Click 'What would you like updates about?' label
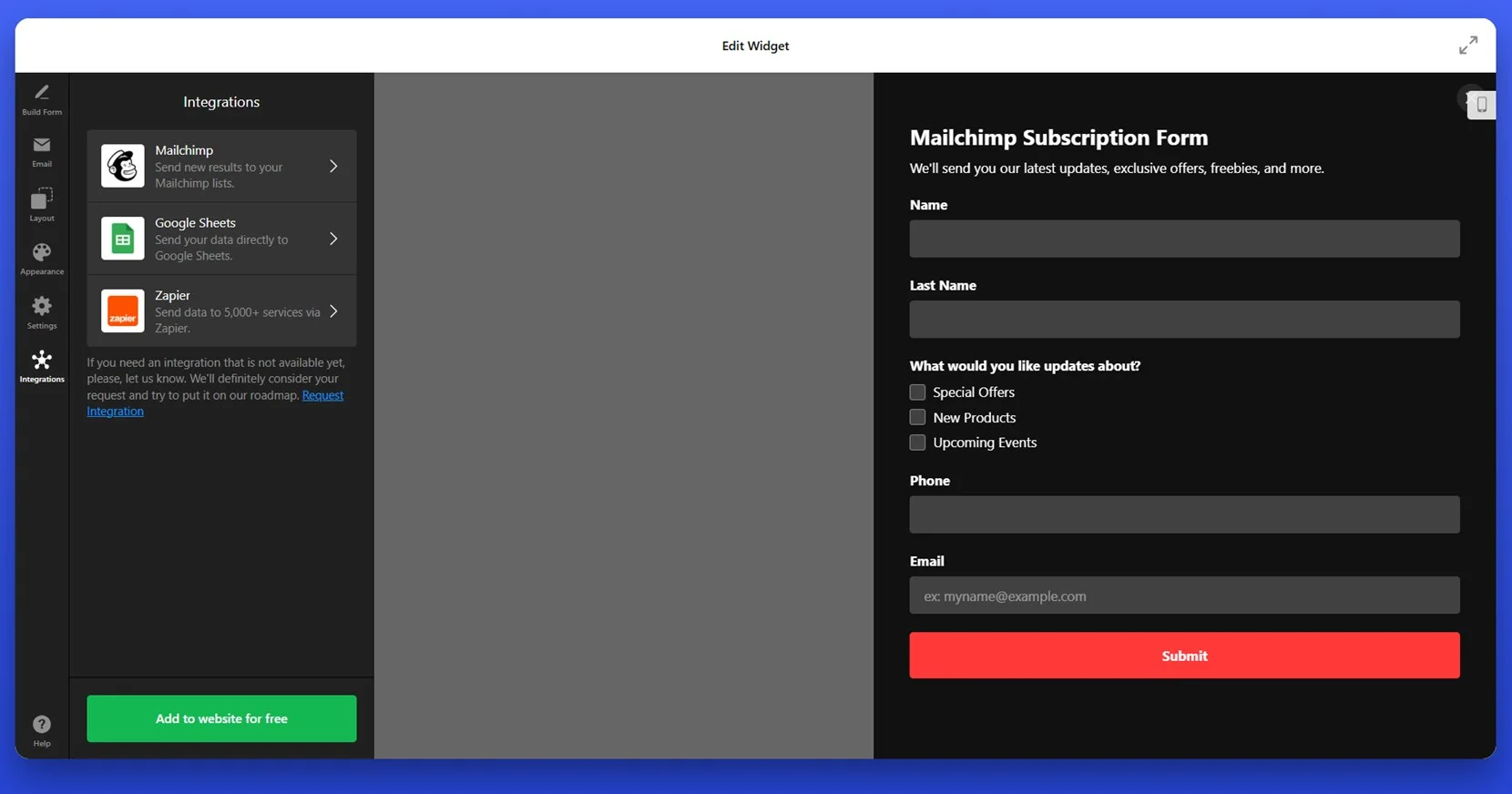 click(1025, 366)
